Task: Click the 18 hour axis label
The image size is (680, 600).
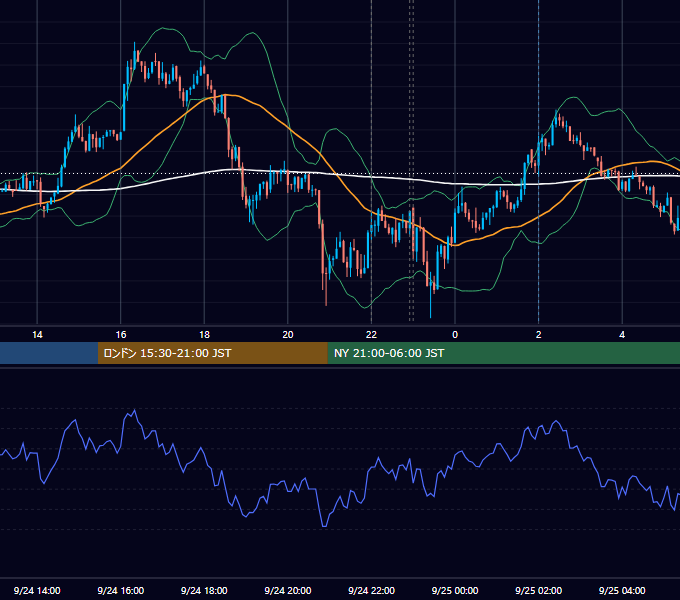Action: pyautogui.click(x=204, y=335)
